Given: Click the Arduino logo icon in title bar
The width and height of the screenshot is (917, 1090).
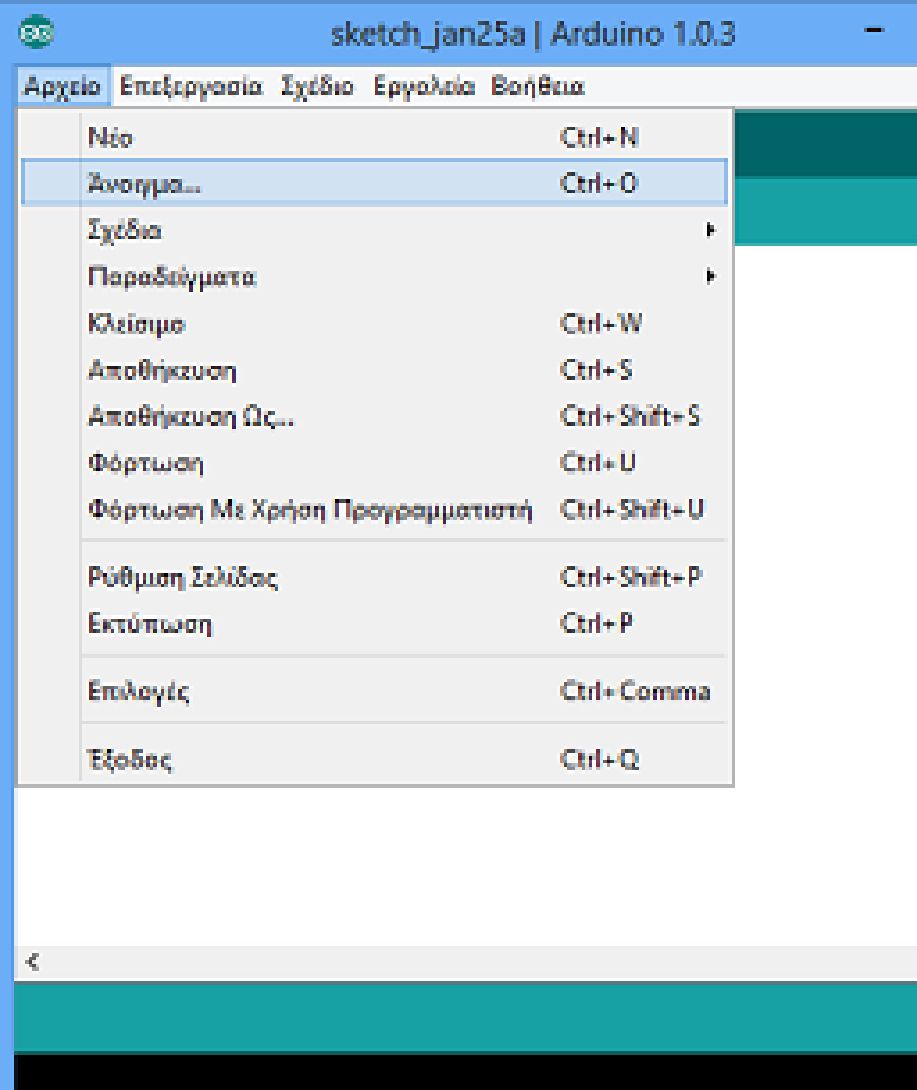Looking at the screenshot, I should (36, 32).
